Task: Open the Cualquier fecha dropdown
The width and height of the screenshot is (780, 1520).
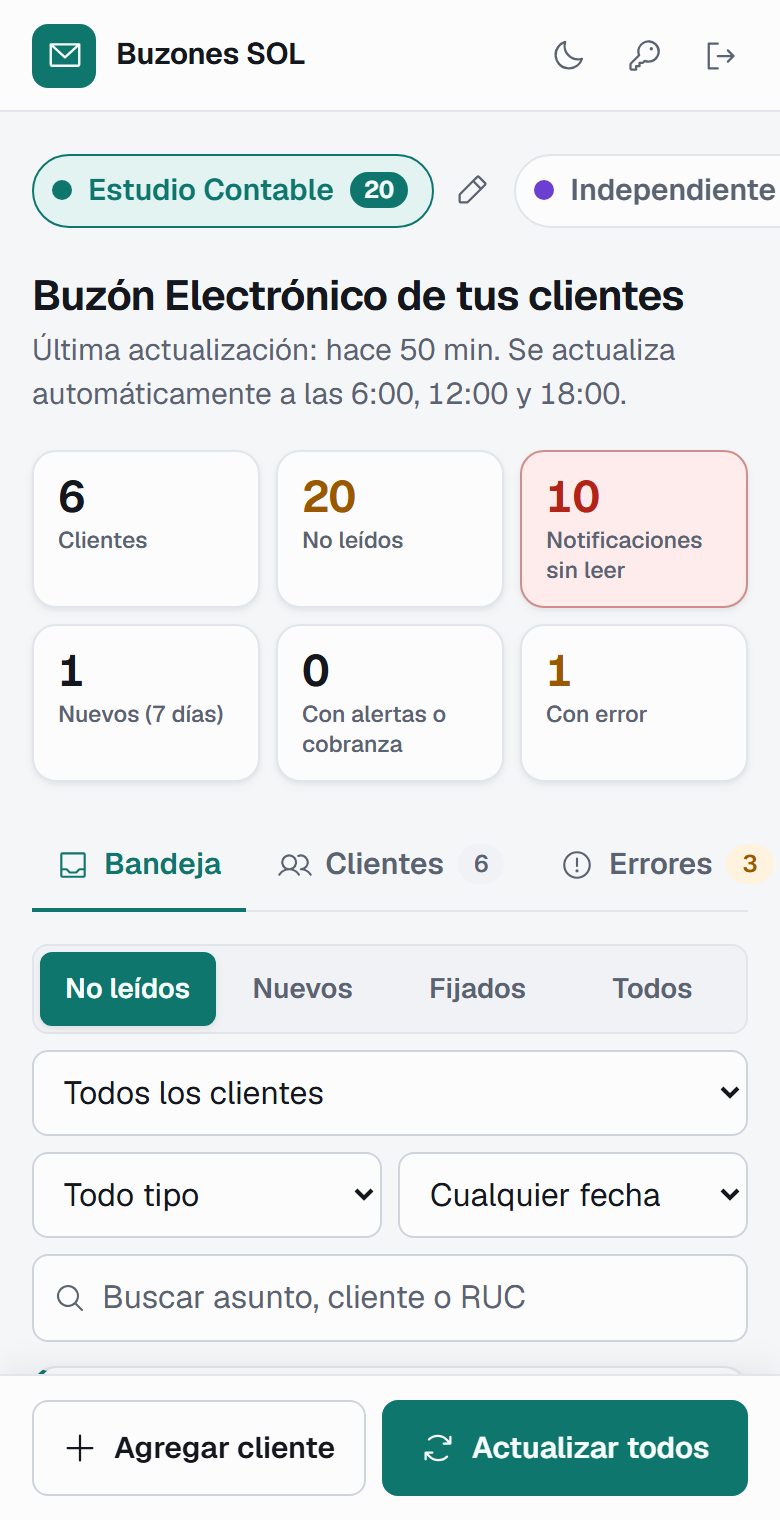Action: [x=573, y=1195]
